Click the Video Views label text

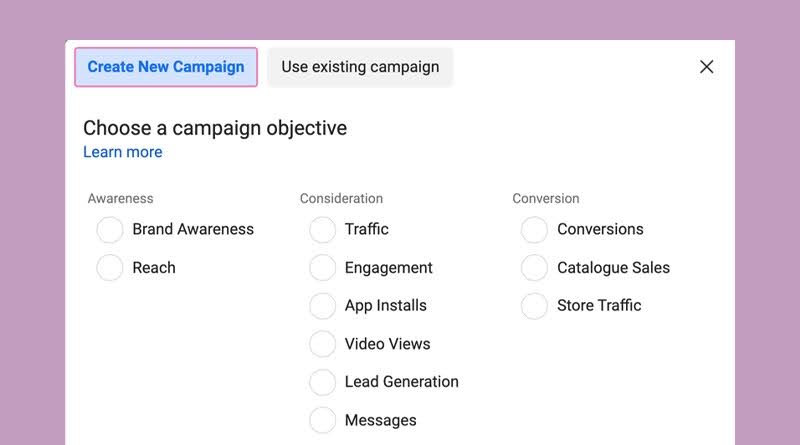coord(387,344)
